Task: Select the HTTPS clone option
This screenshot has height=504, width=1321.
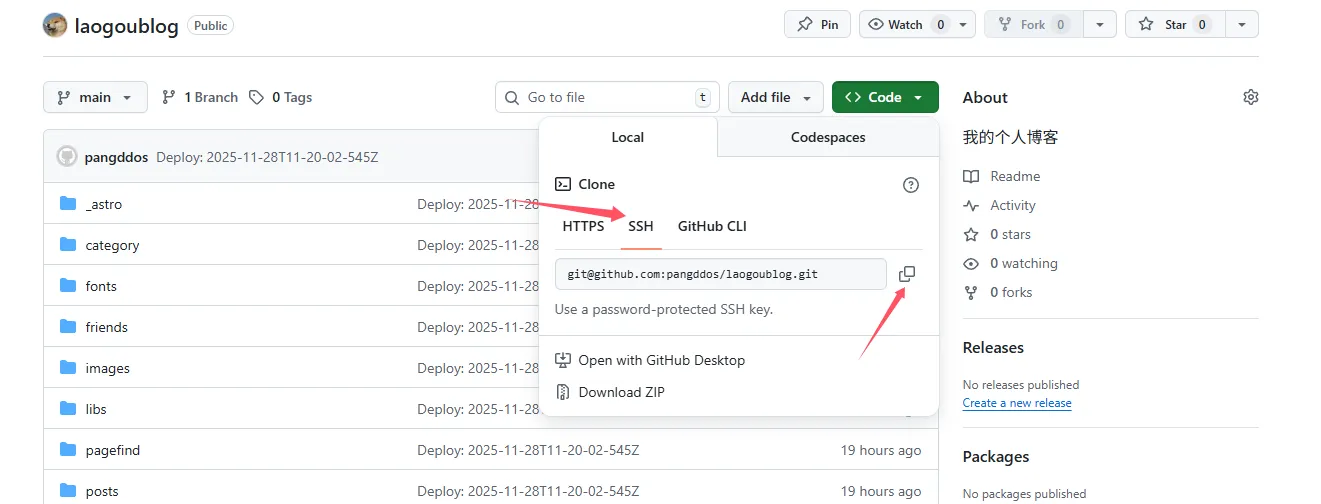Action: click(583, 226)
